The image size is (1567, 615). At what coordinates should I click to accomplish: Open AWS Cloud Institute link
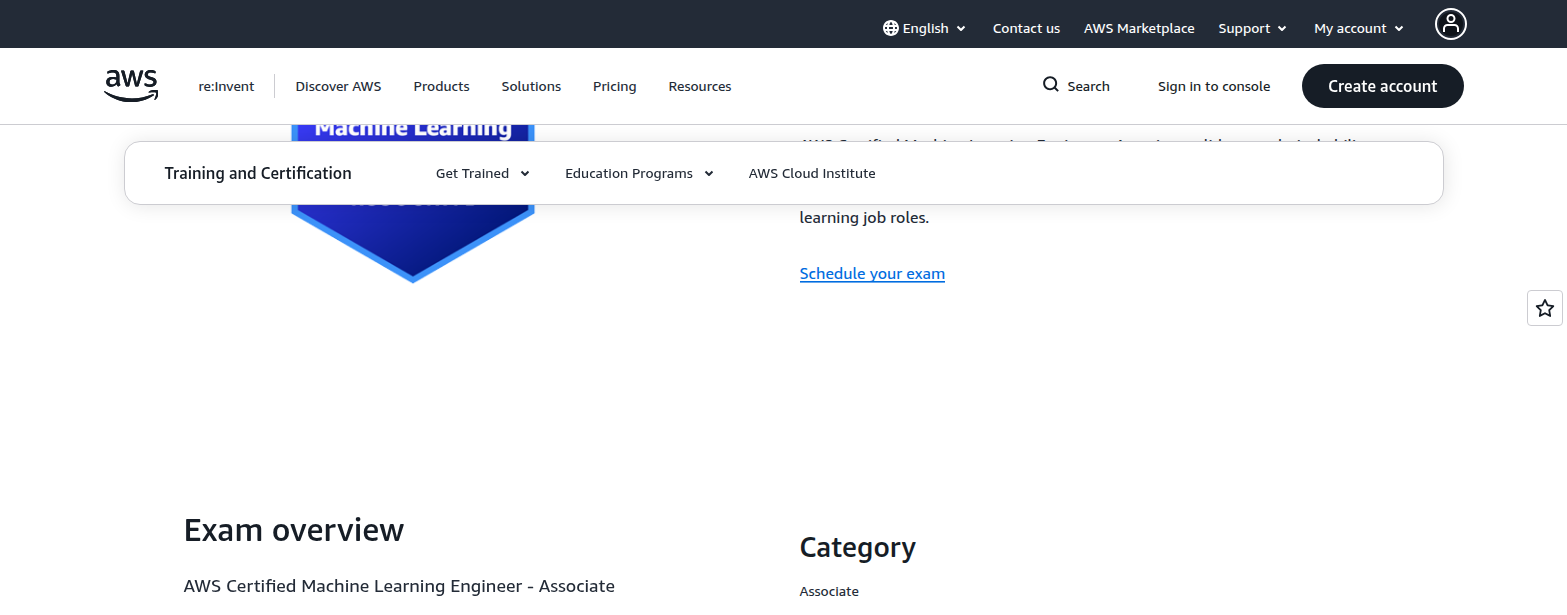[x=812, y=173]
